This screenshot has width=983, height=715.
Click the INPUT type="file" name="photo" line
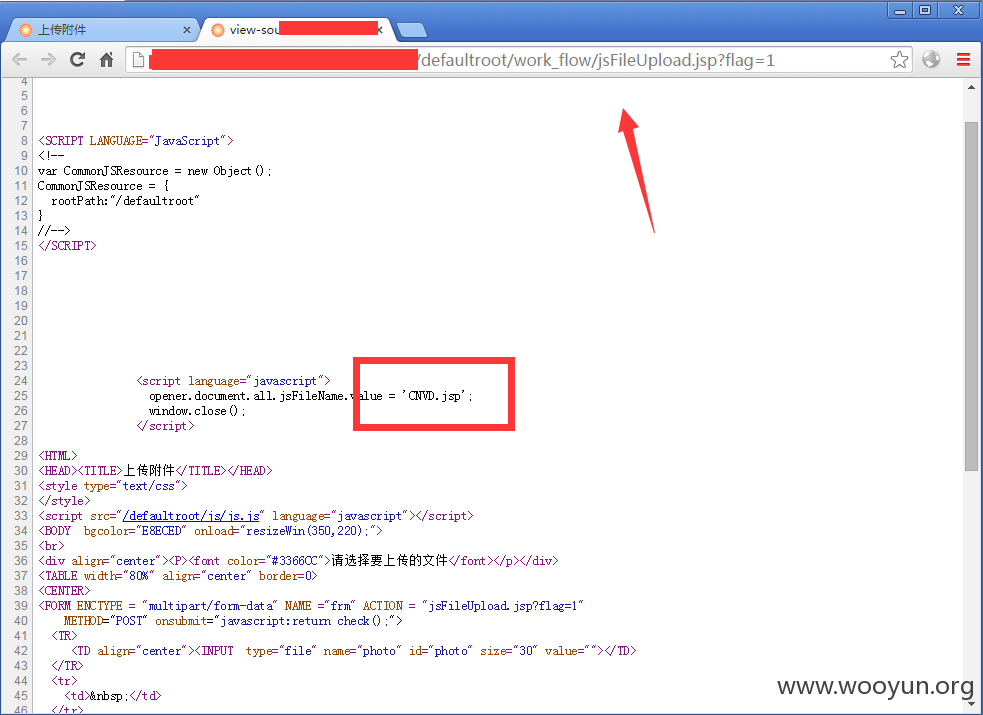click(354, 650)
